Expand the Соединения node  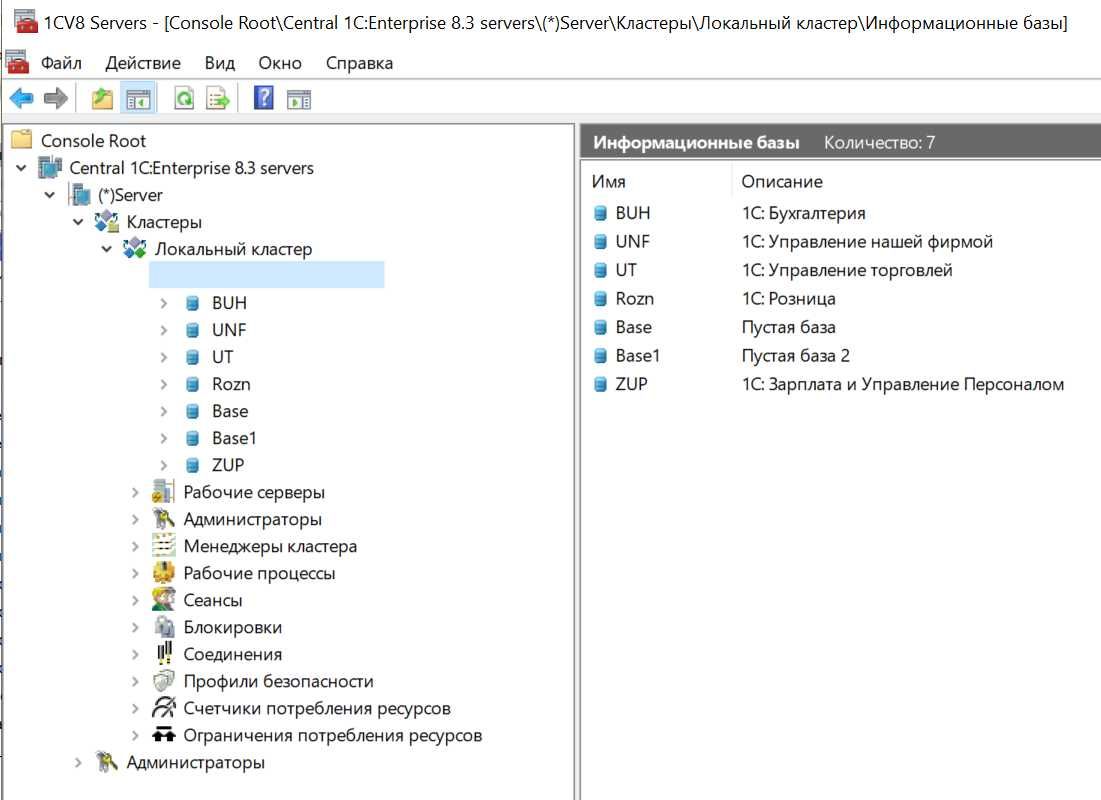coord(135,655)
